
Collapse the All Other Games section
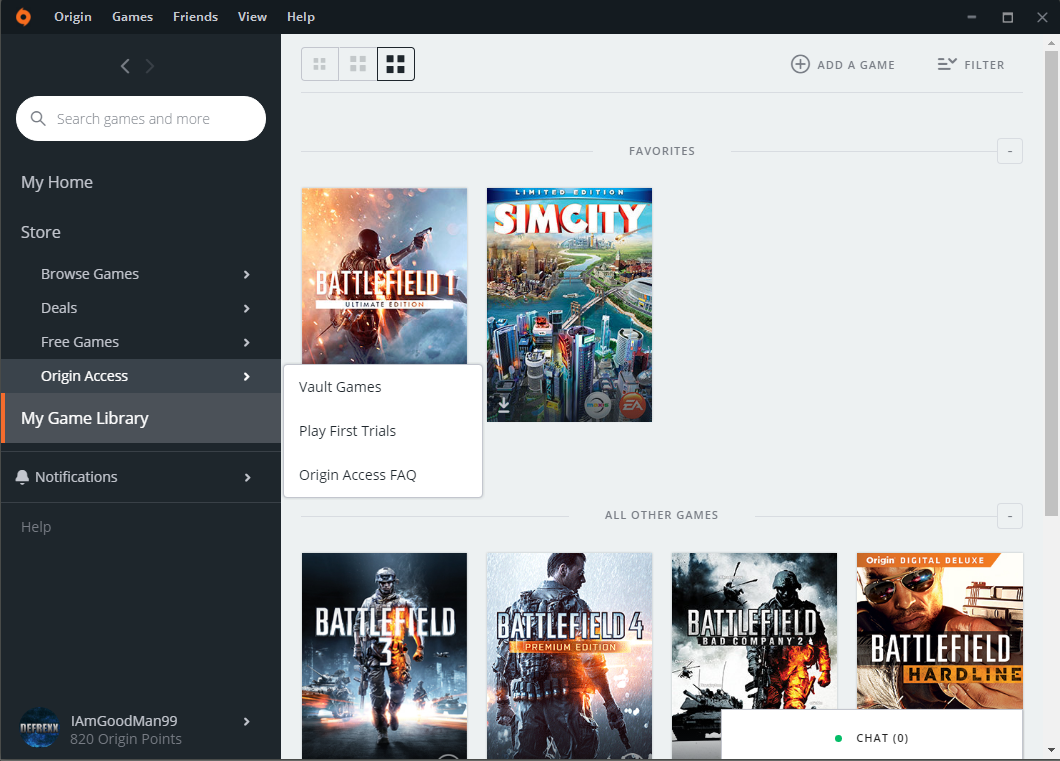coord(1010,516)
